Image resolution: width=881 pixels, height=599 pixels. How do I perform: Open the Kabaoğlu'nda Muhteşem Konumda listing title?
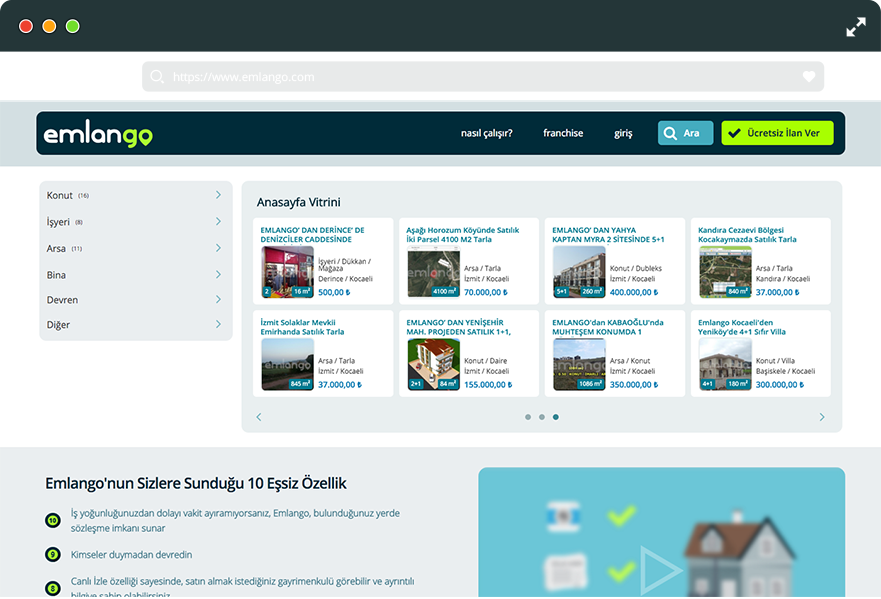[x=608, y=327]
